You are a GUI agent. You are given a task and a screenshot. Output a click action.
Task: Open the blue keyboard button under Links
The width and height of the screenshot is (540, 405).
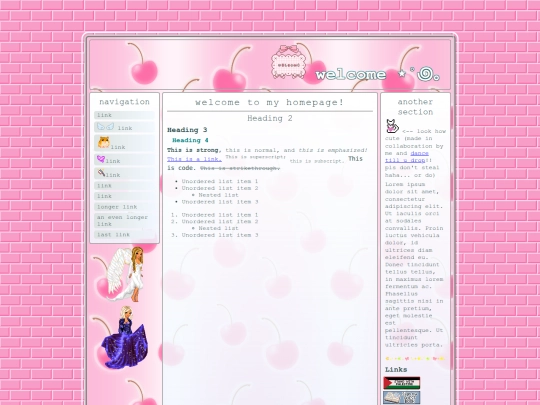(402, 397)
